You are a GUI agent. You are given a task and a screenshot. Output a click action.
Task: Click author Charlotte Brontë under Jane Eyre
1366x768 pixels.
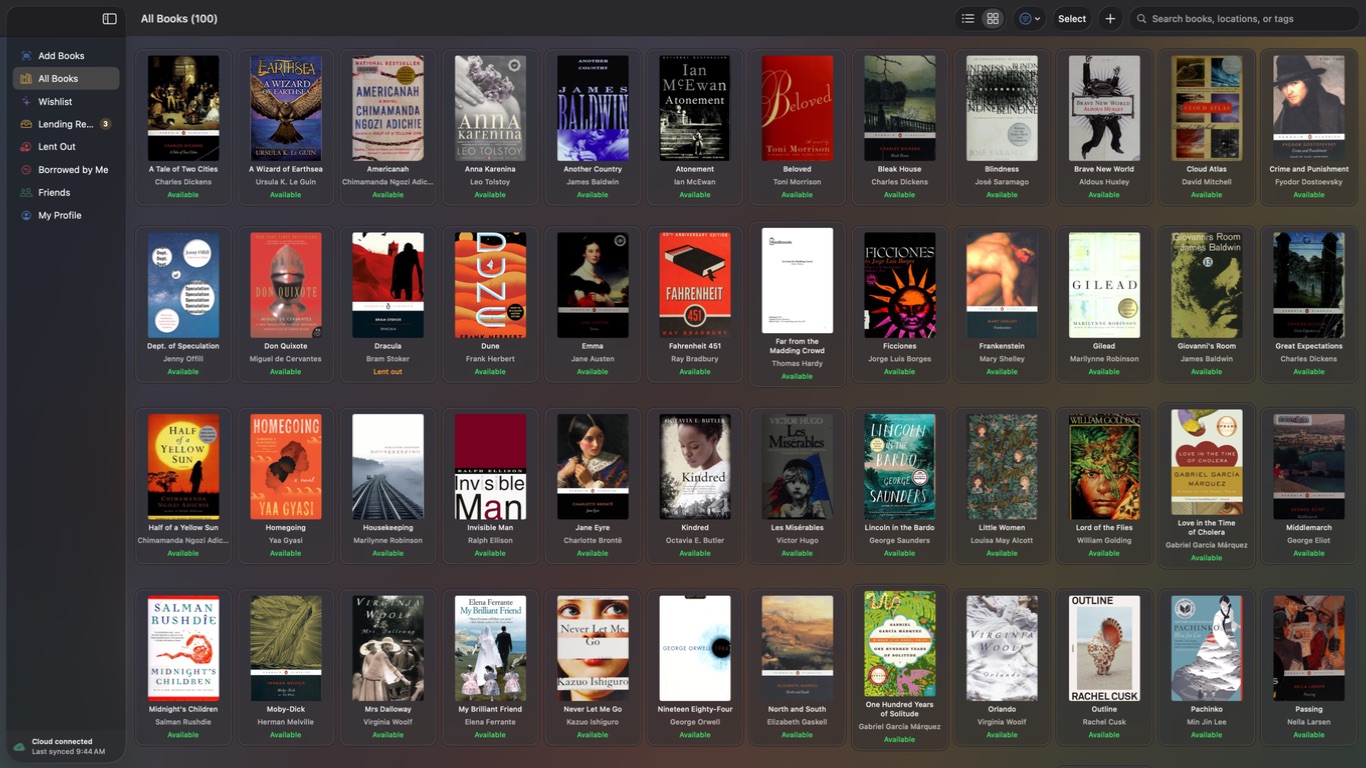point(592,541)
